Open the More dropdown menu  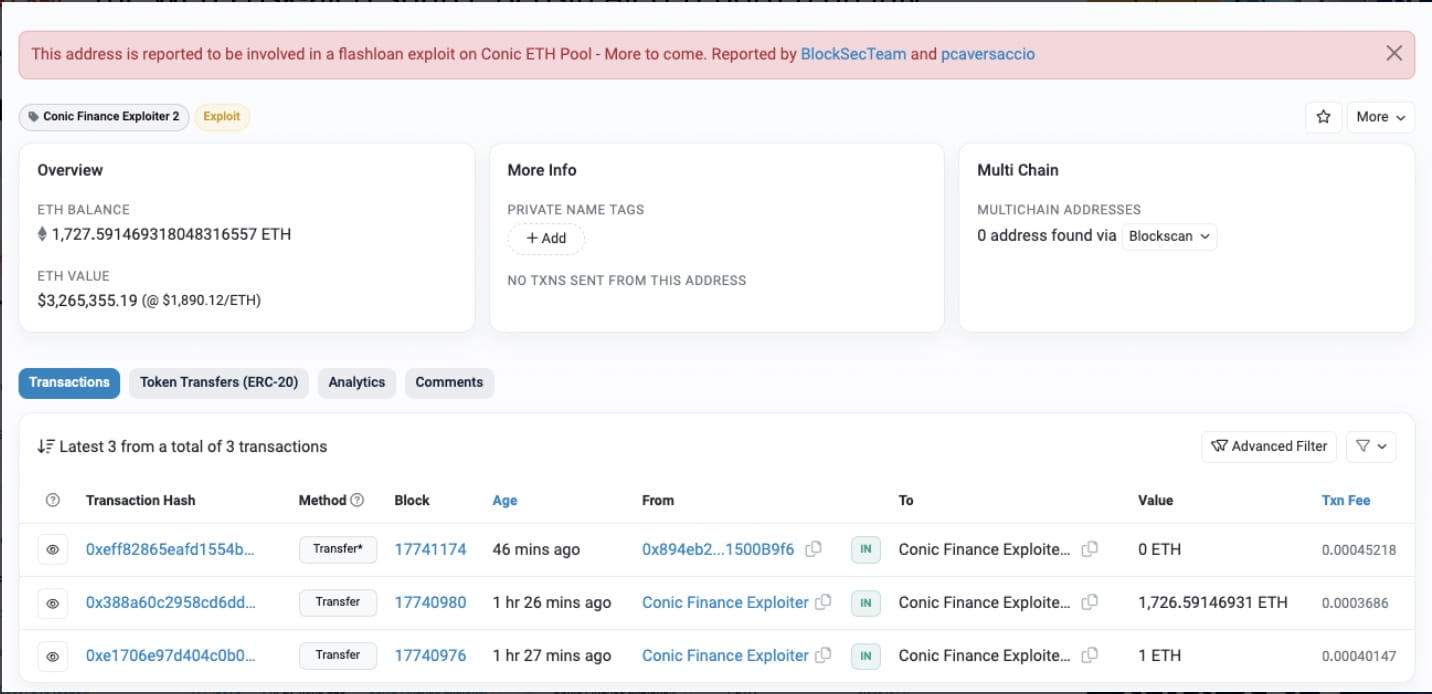1380,117
